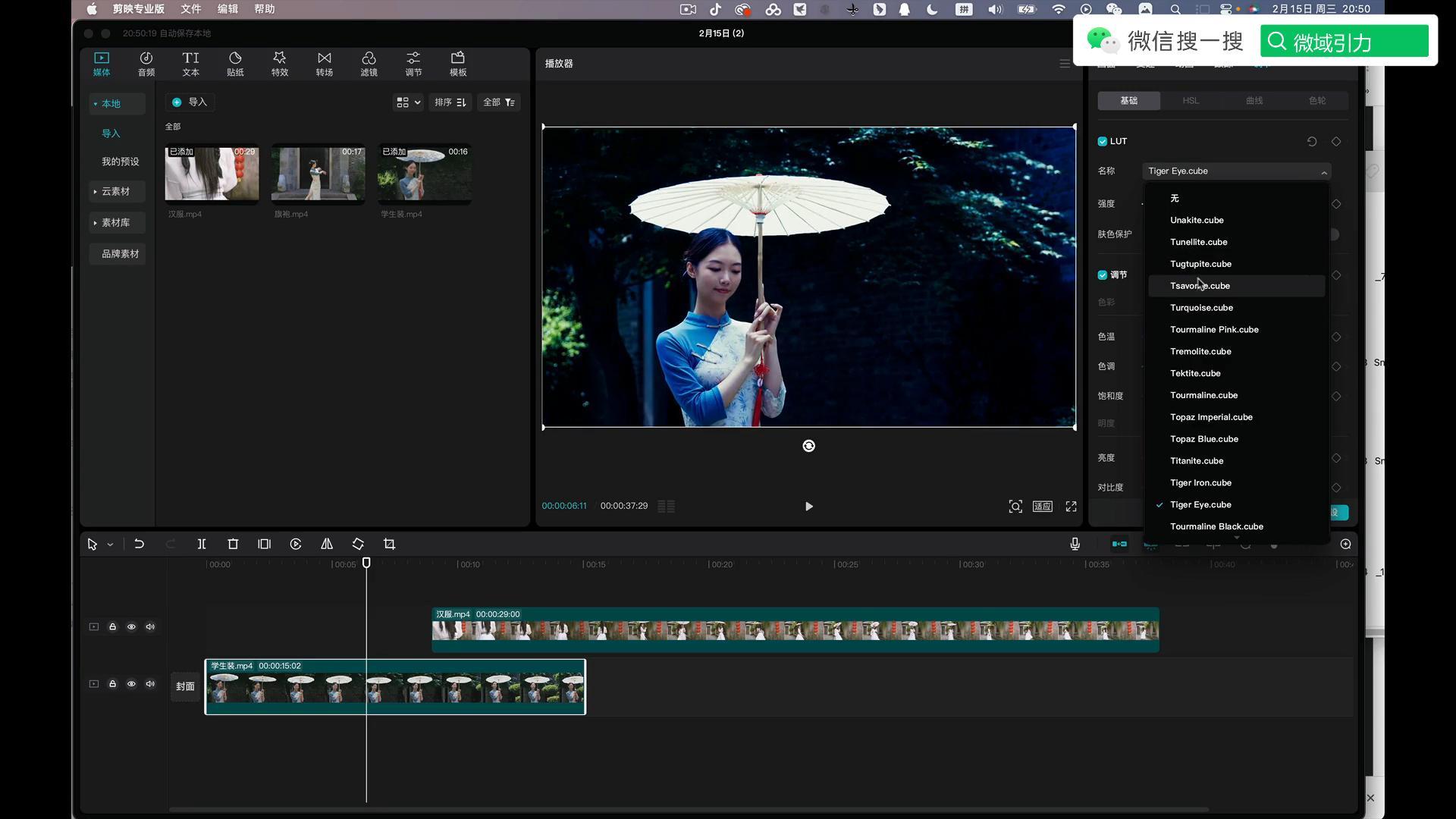Toggle the 肤色保护 skin protection switch
This screenshot has height=819, width=1456.
(x=1334, y=234)
